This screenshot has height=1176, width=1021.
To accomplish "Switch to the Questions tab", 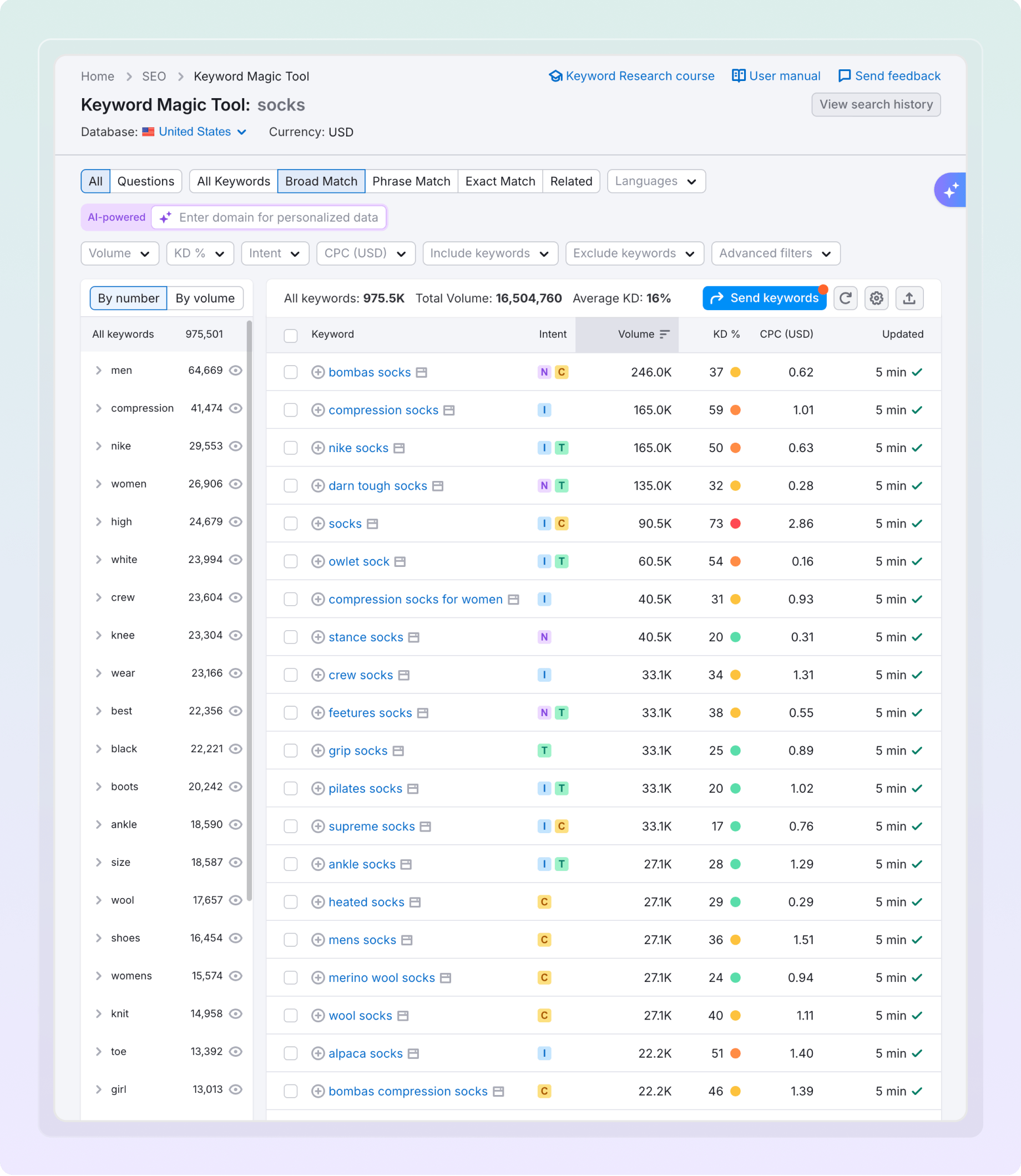I will (146, 181).
